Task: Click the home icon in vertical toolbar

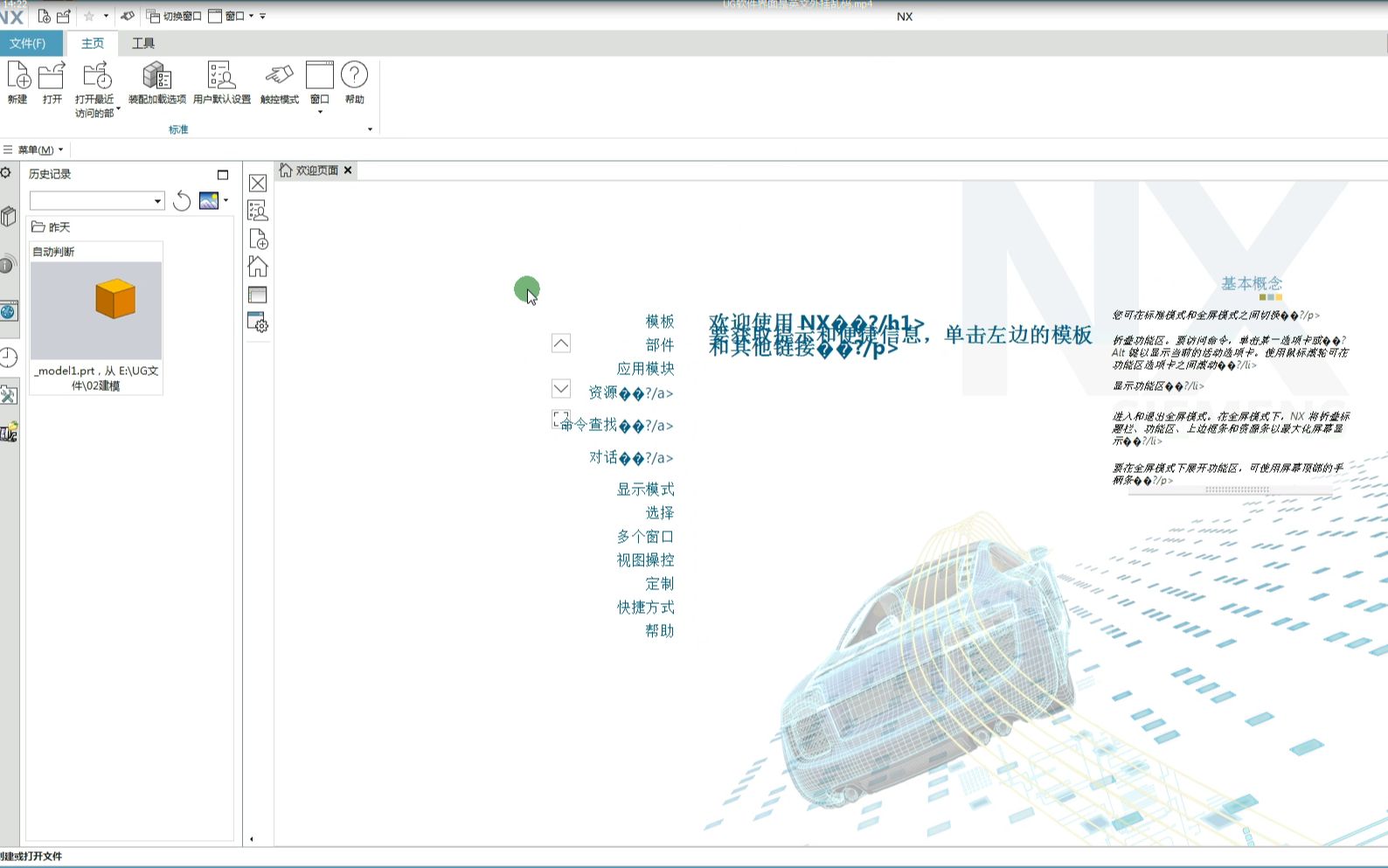Action: tap(258, 266)
